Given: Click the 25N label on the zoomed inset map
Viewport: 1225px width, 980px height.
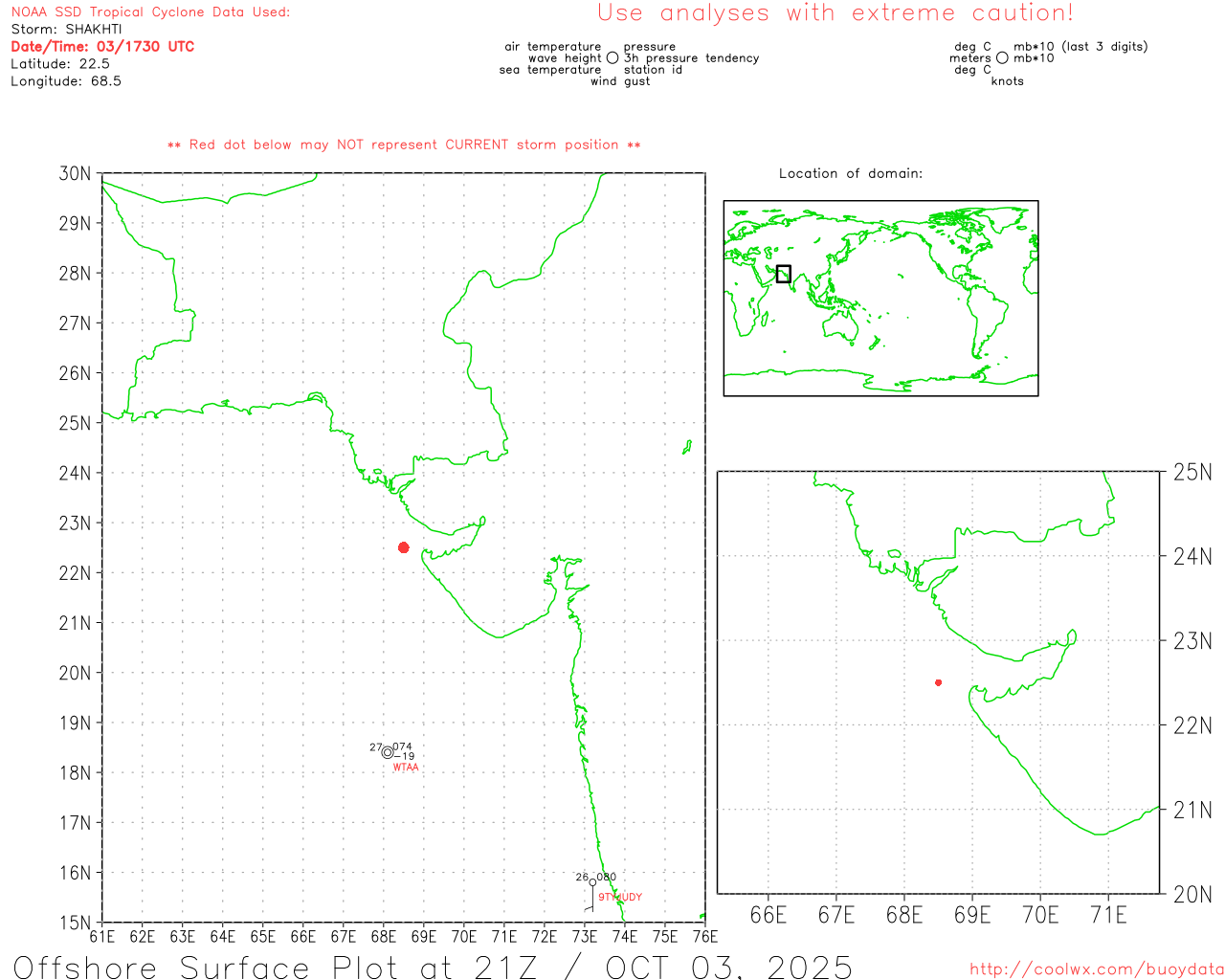Looking at the screenshot, I should [x=1192, y=472].
